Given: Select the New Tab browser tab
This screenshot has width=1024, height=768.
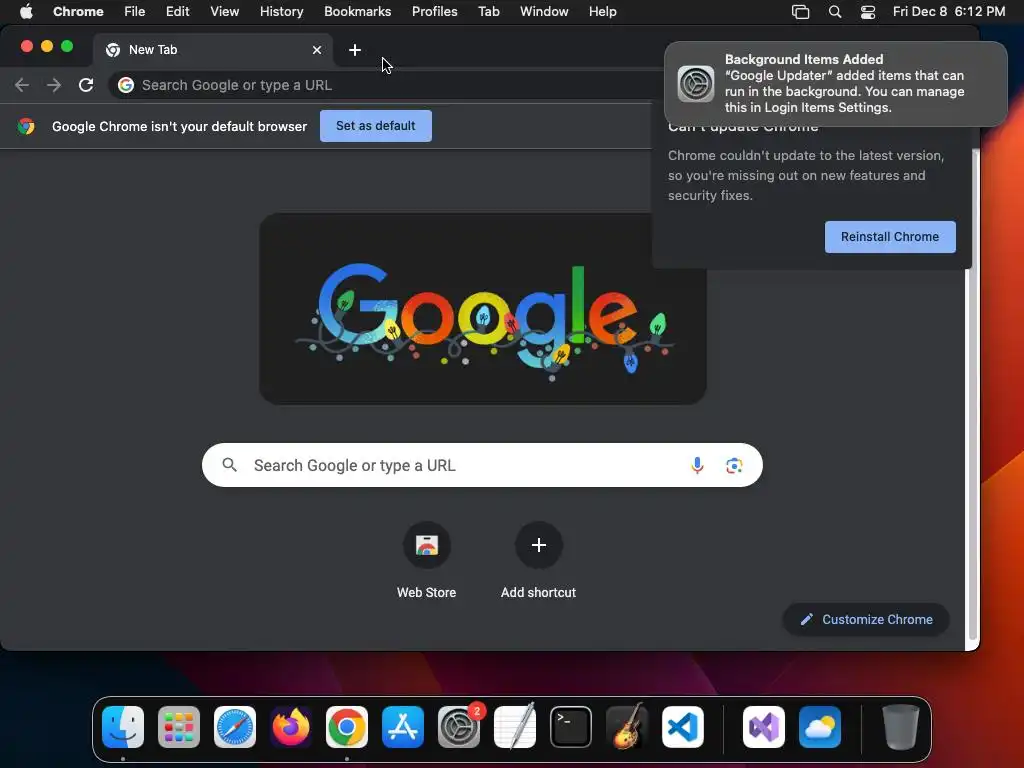Looking at the screenshot, I should pos(212,50).
